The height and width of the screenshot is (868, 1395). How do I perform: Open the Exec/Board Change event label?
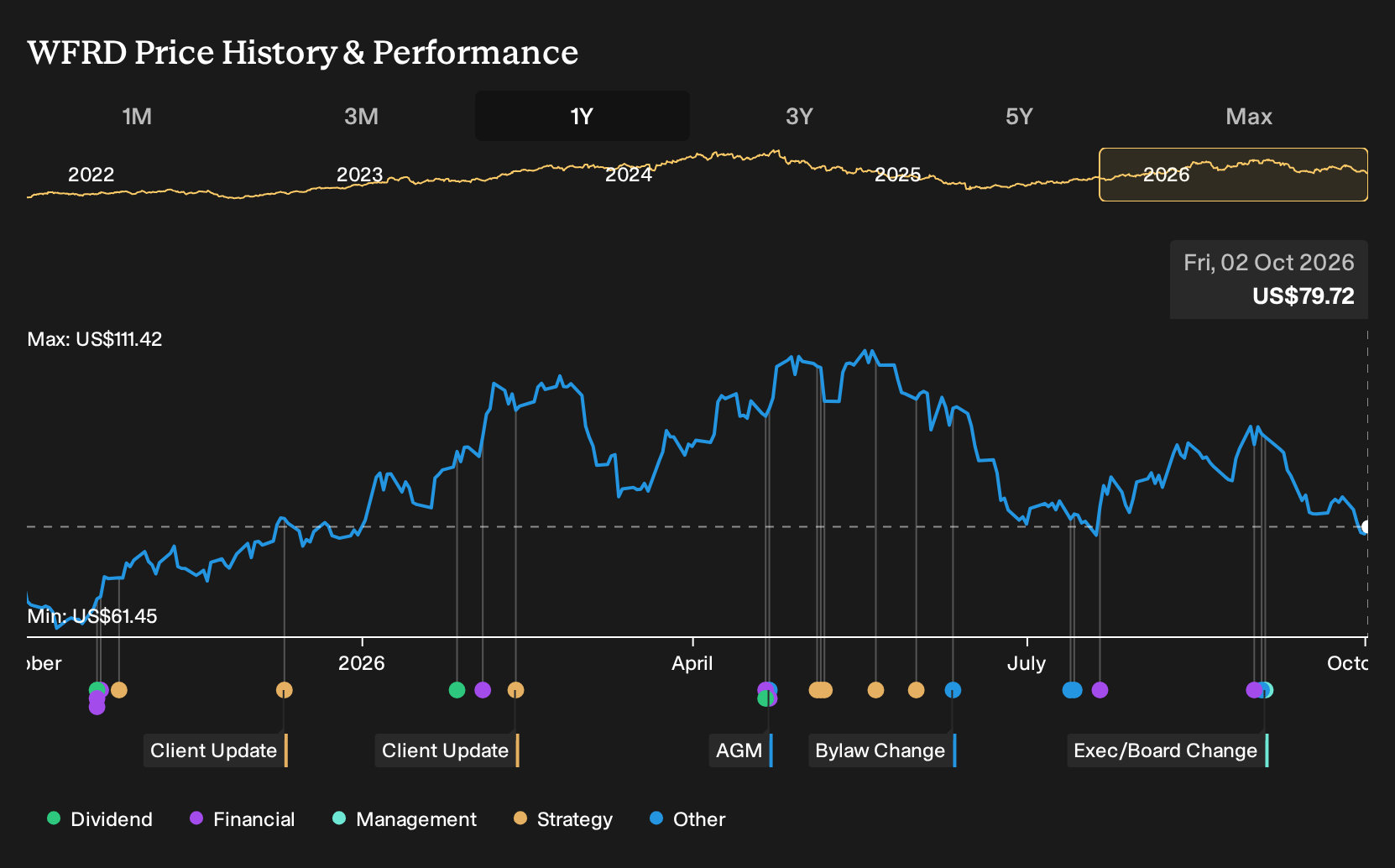(1168, 750)
